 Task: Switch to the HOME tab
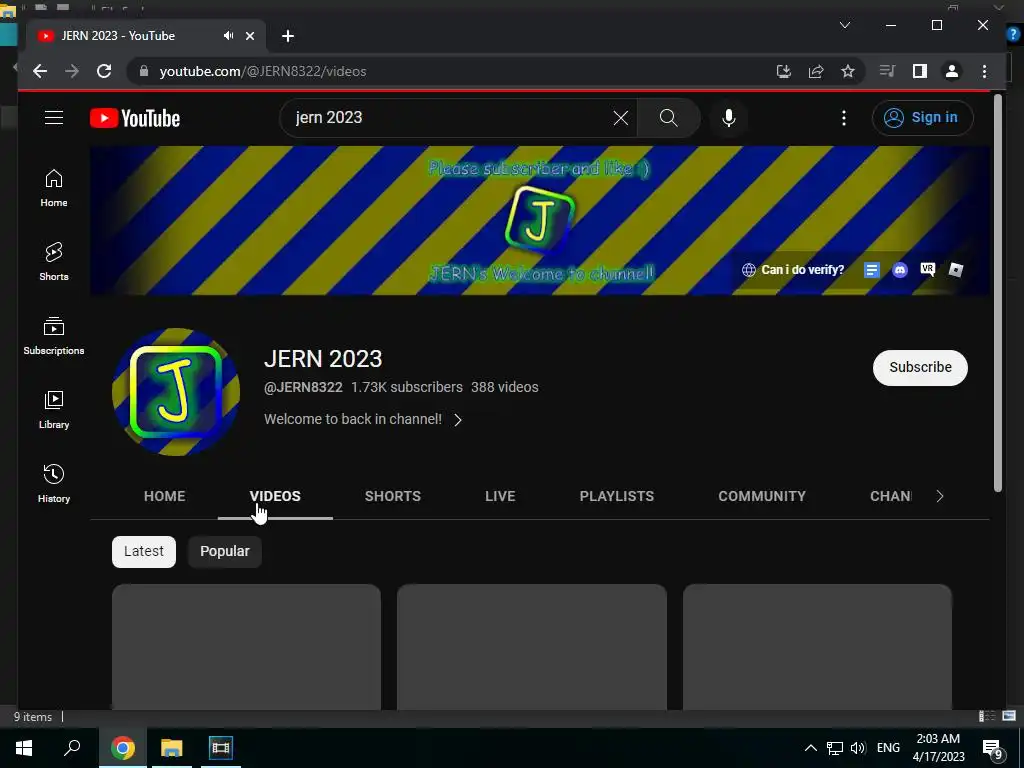click(x=165, y=496)
